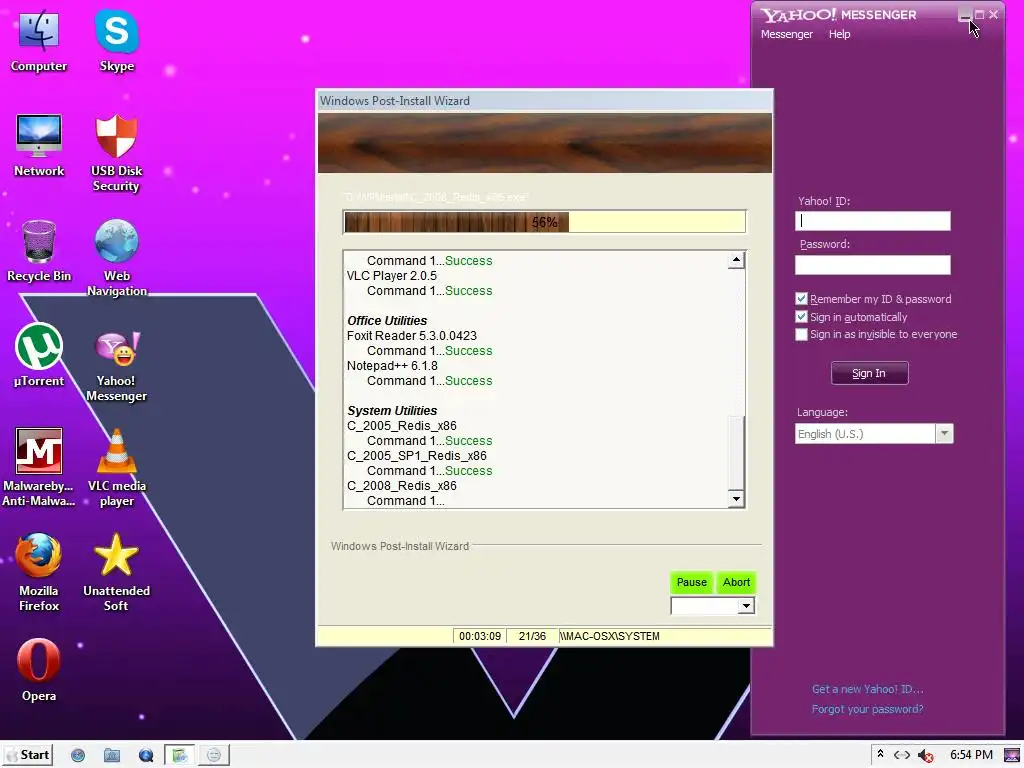Click the Pause button in wizard
Screen dimensions: 1024x768
point(692,582)
